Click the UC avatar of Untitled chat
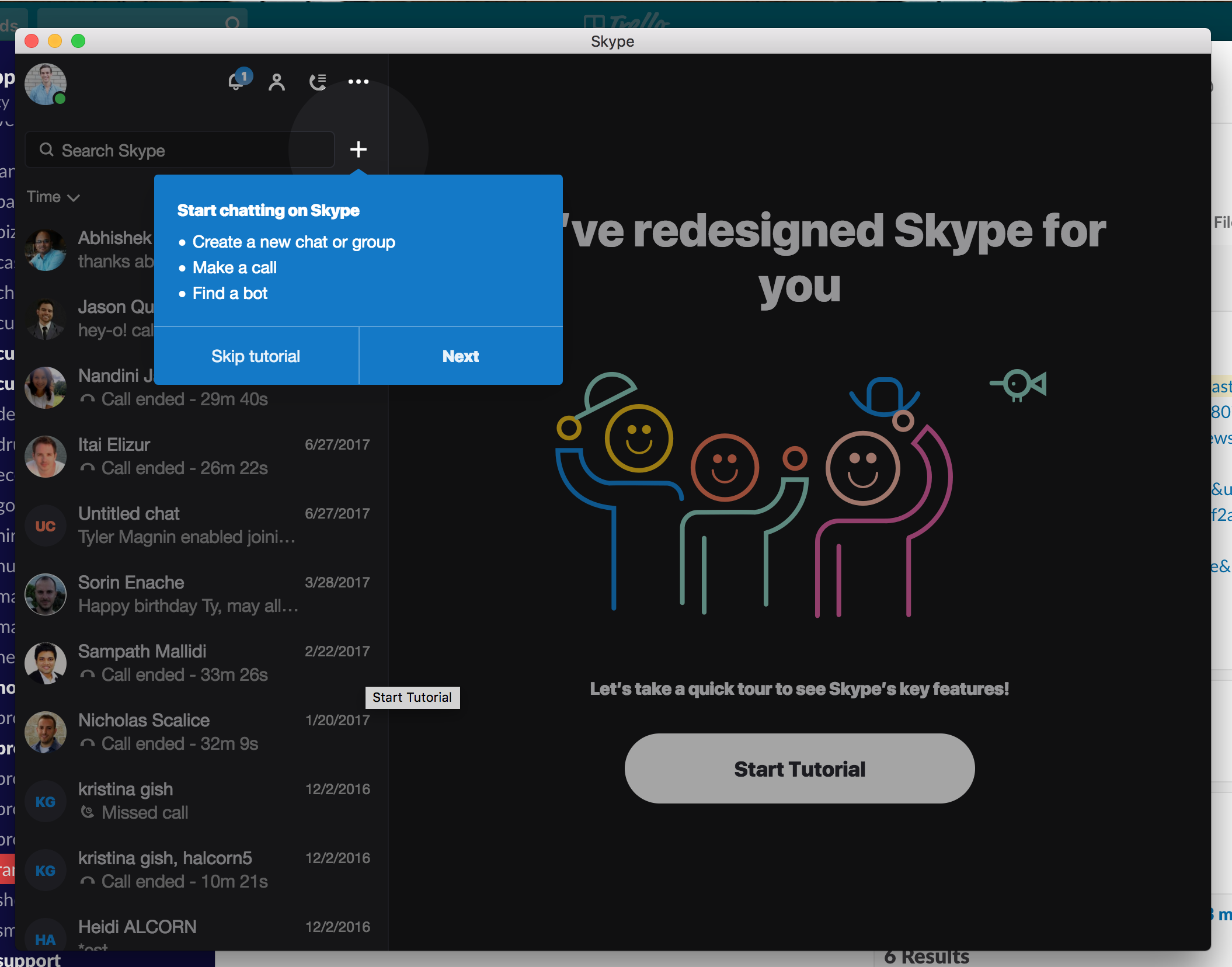The height and width of the screenshot is (967, 1232). point(46,526)
